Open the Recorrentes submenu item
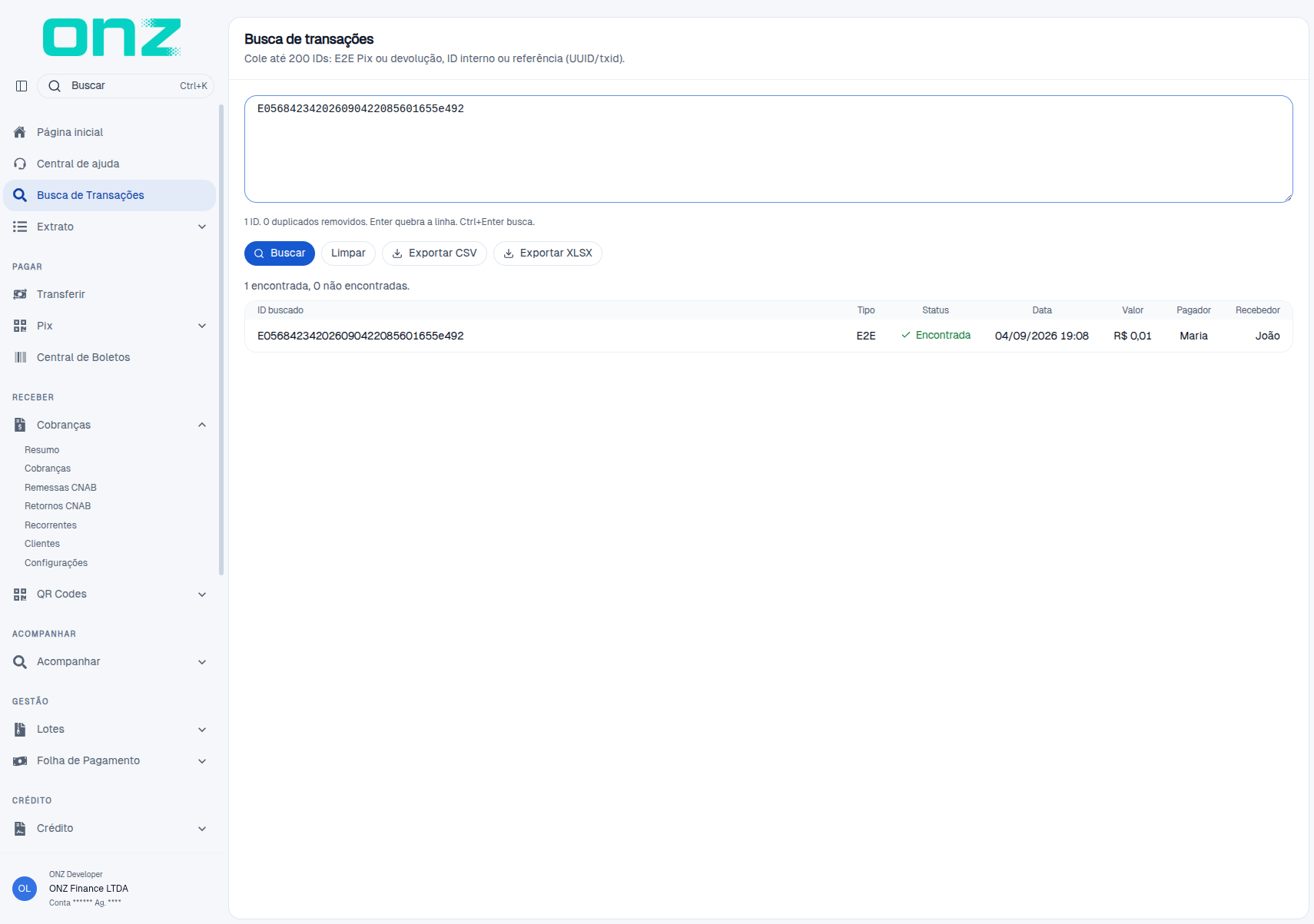This screenshot has width=1314, height=924. (x=51, y=525)
